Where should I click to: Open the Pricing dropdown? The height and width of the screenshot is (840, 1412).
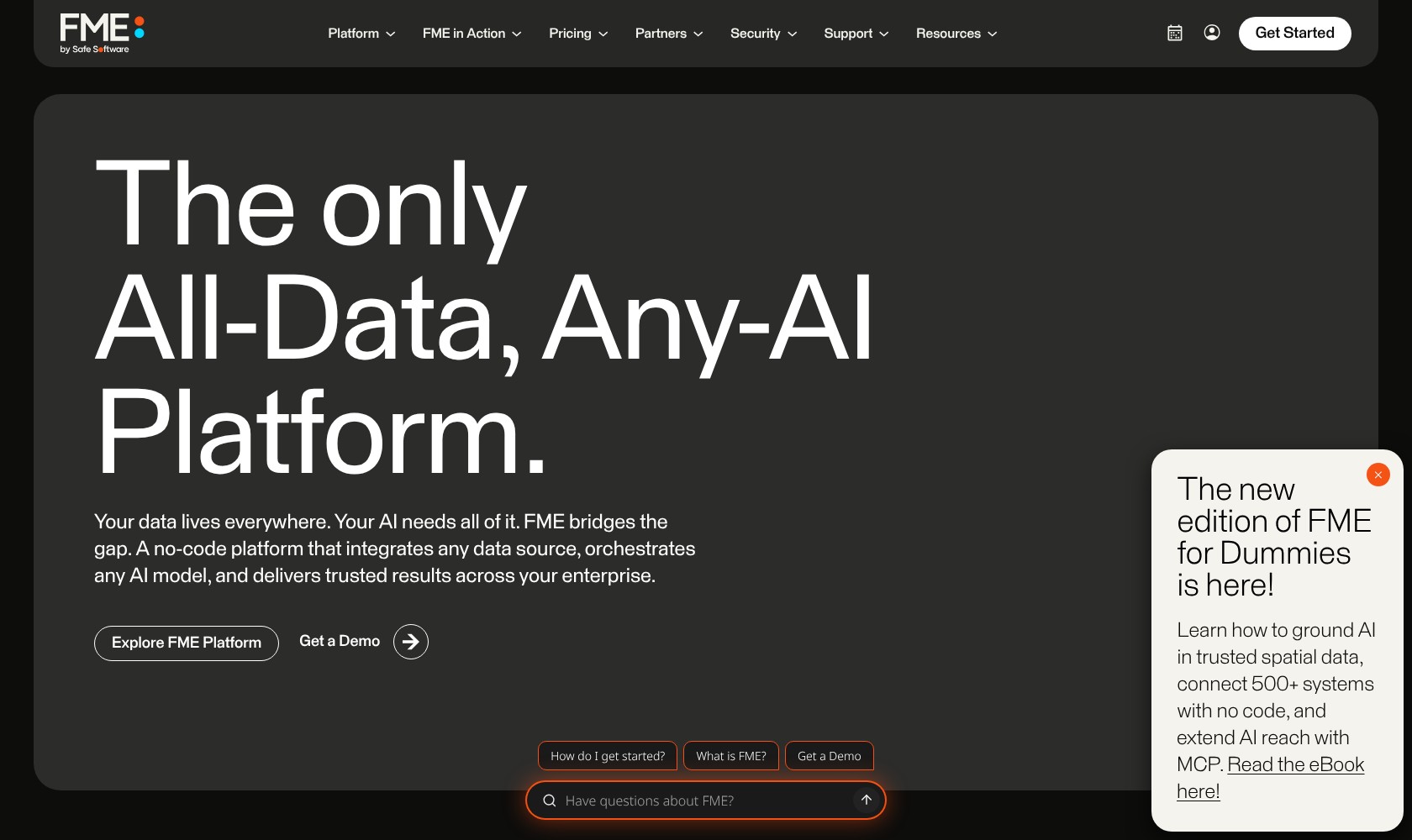[578, 34]
